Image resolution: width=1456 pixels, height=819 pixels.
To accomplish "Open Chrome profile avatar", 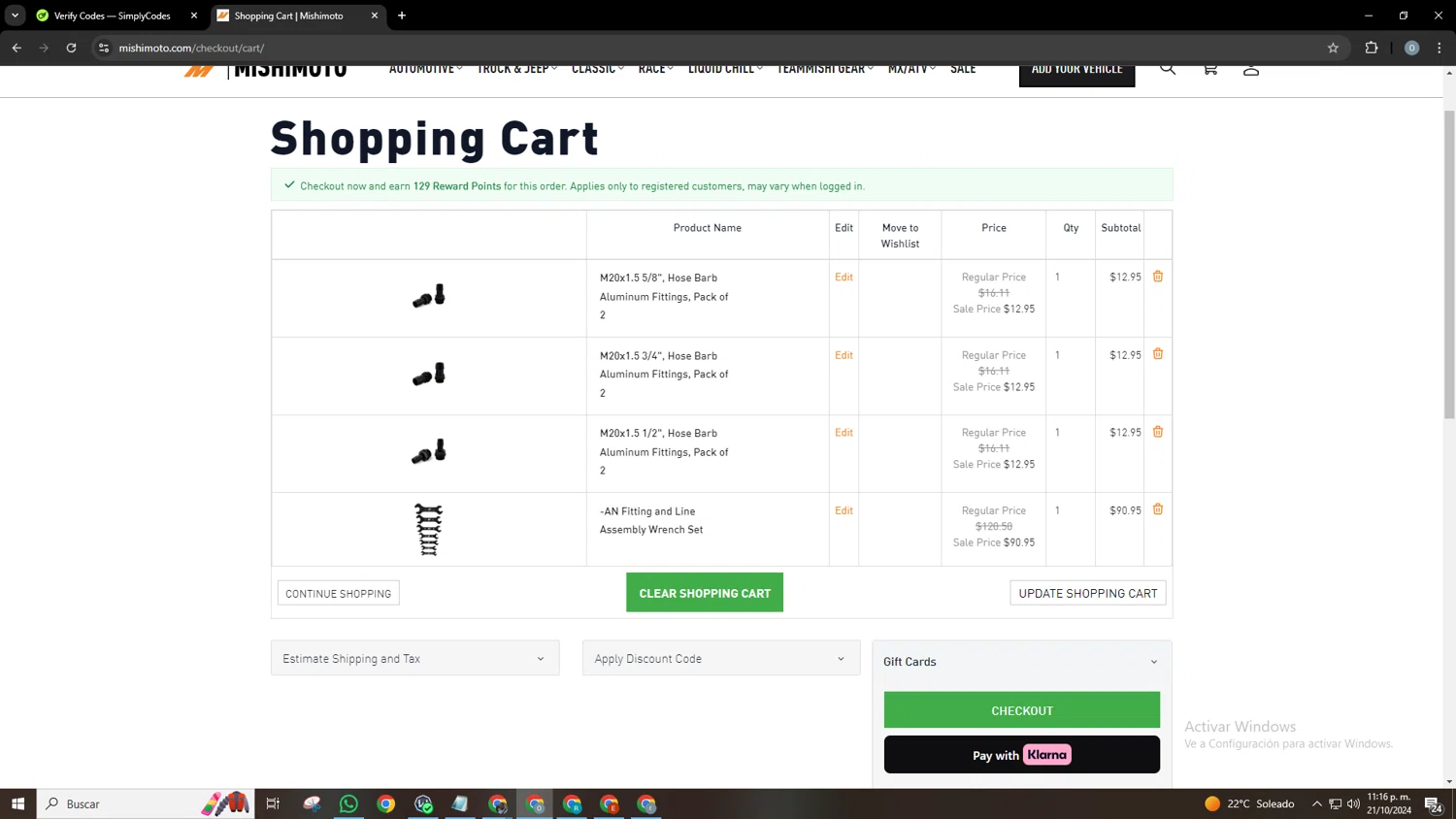I will [1412, 48].
